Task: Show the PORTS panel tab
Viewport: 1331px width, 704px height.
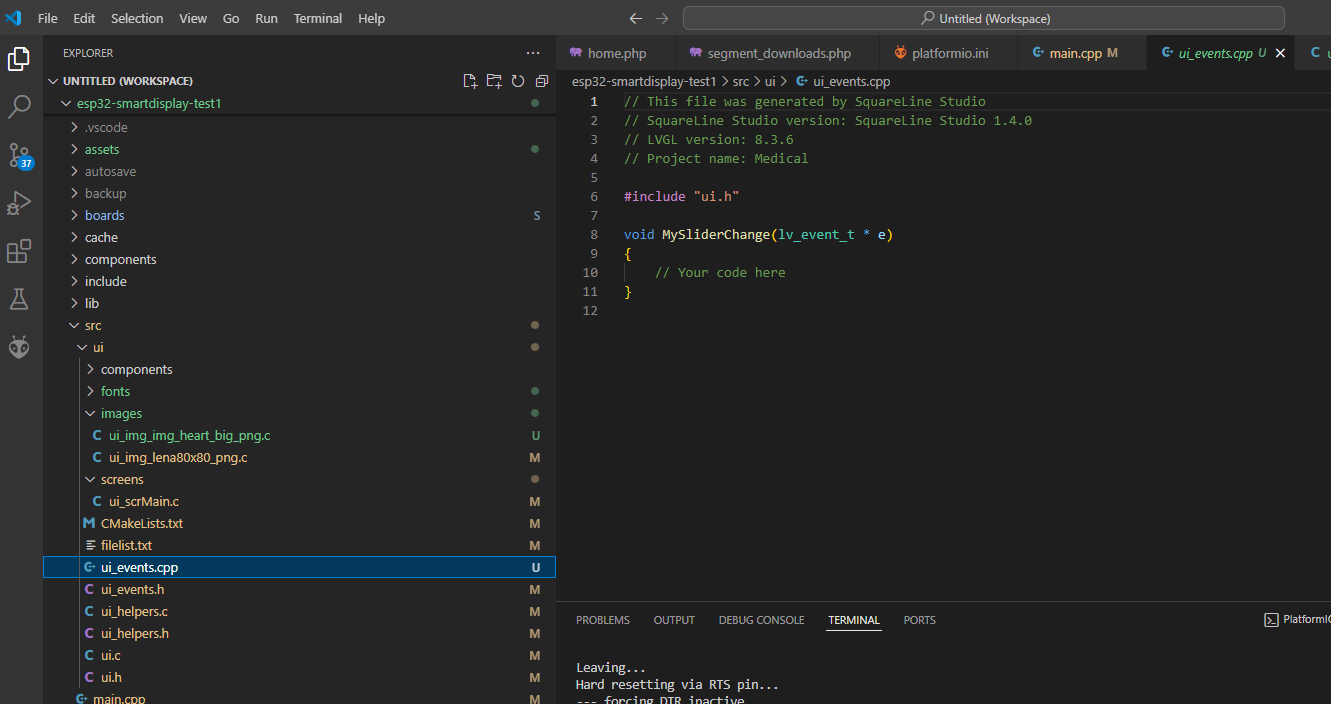Action: [920, 620]
